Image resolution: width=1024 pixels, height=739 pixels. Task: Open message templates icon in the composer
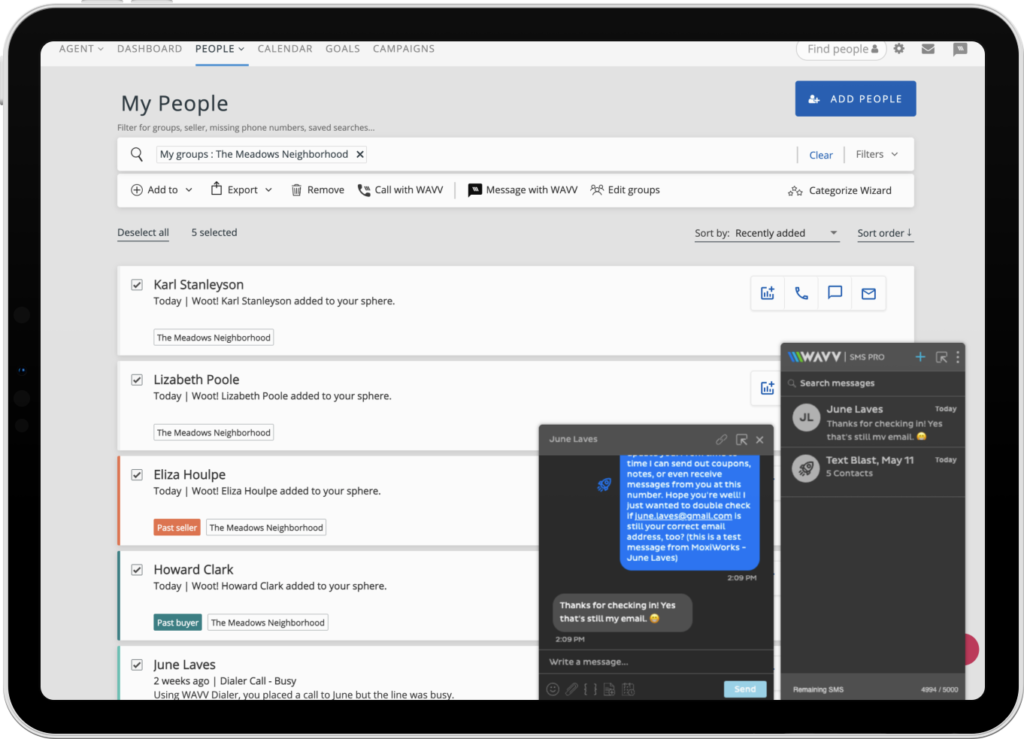point(609,689)
